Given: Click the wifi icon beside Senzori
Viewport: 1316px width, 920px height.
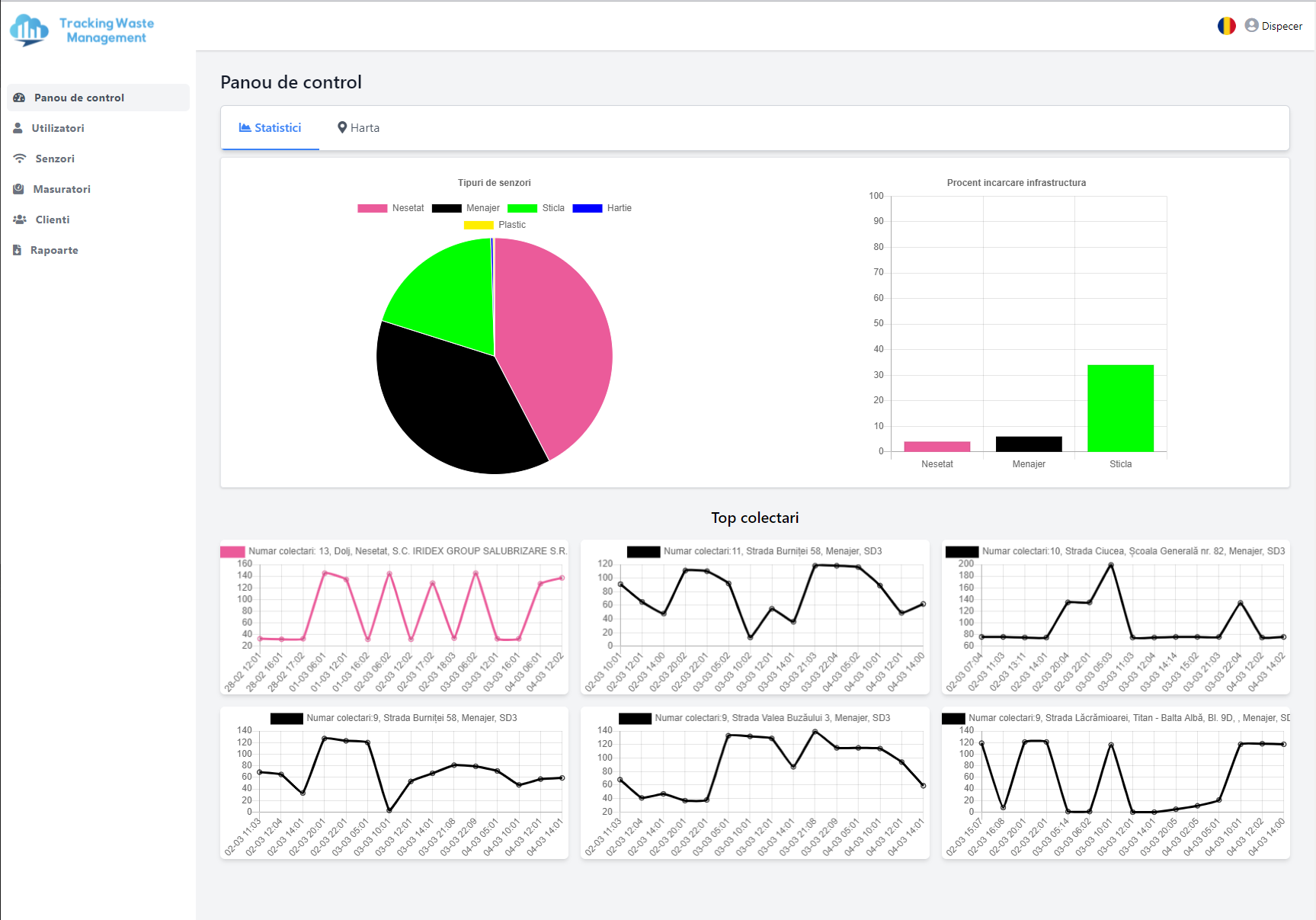Looking at the screenshot, I should (20, 159).
